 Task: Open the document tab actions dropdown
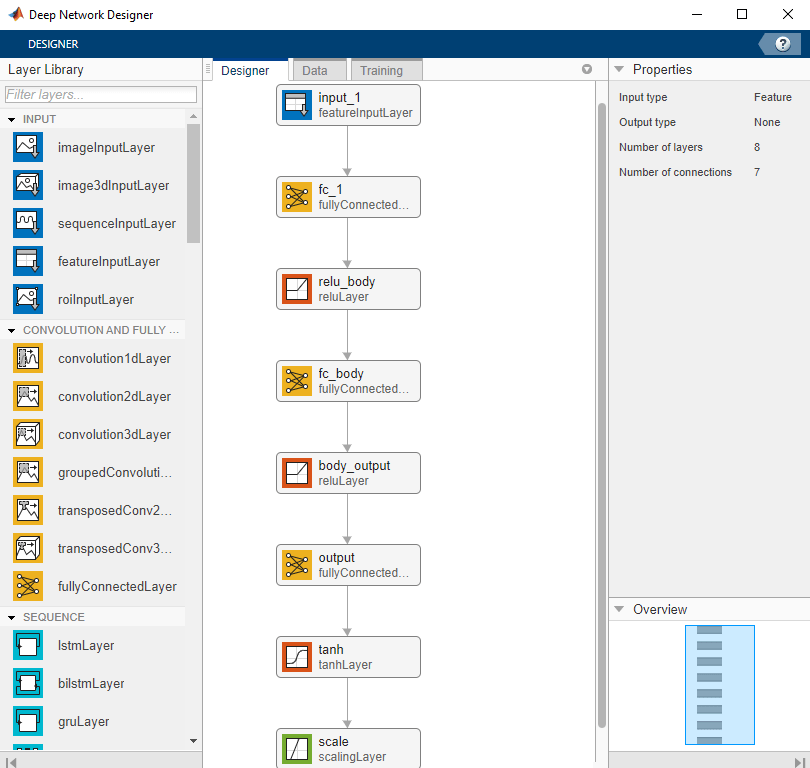coord(587,69)
